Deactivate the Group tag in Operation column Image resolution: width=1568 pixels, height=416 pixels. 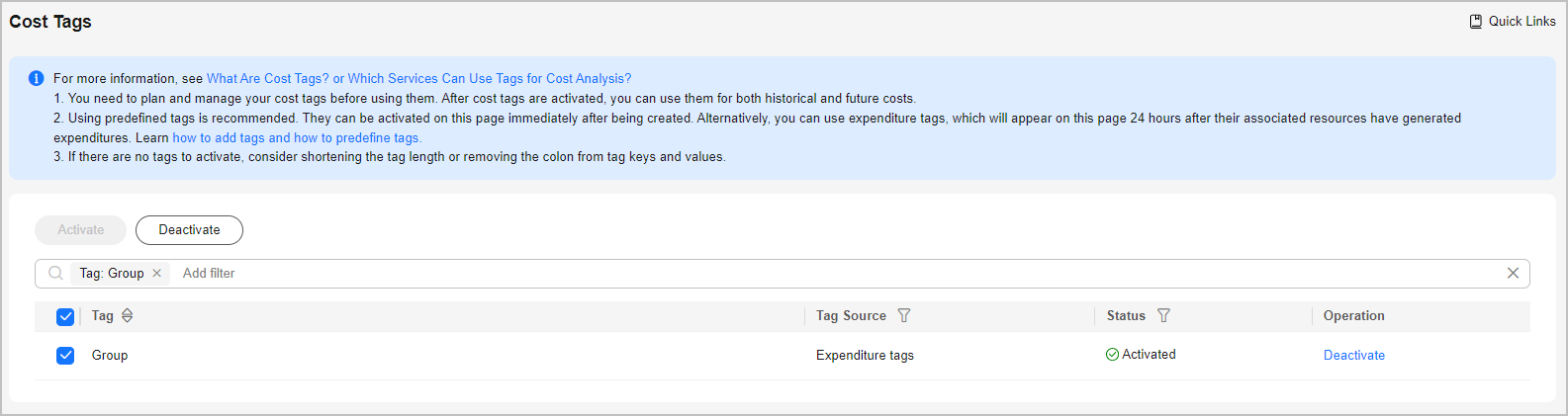[1354, 355]
